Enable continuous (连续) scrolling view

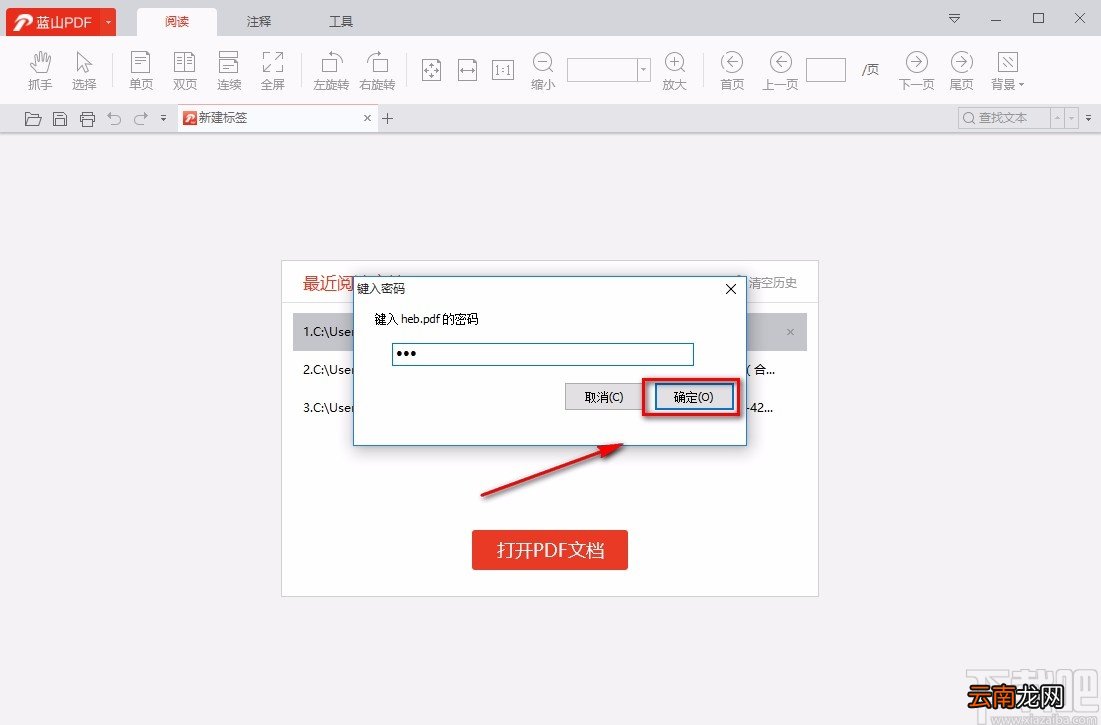pos(229,70)
